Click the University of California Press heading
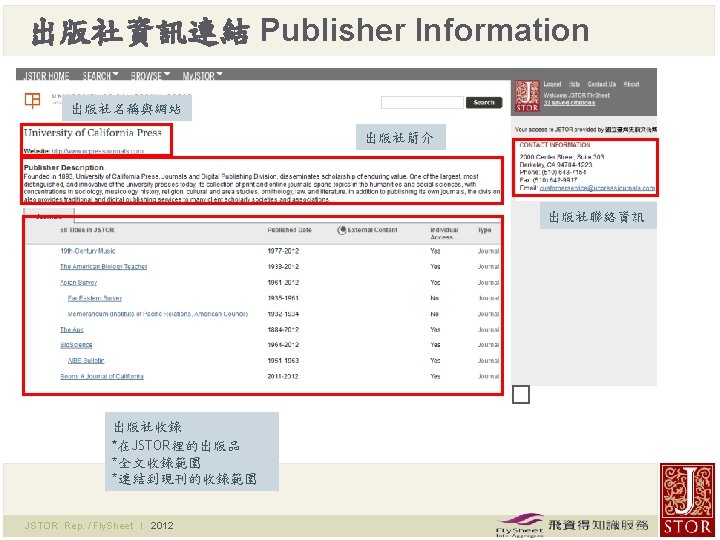Image resolution: width=720 pixels, height=540 pixels. 93,133
